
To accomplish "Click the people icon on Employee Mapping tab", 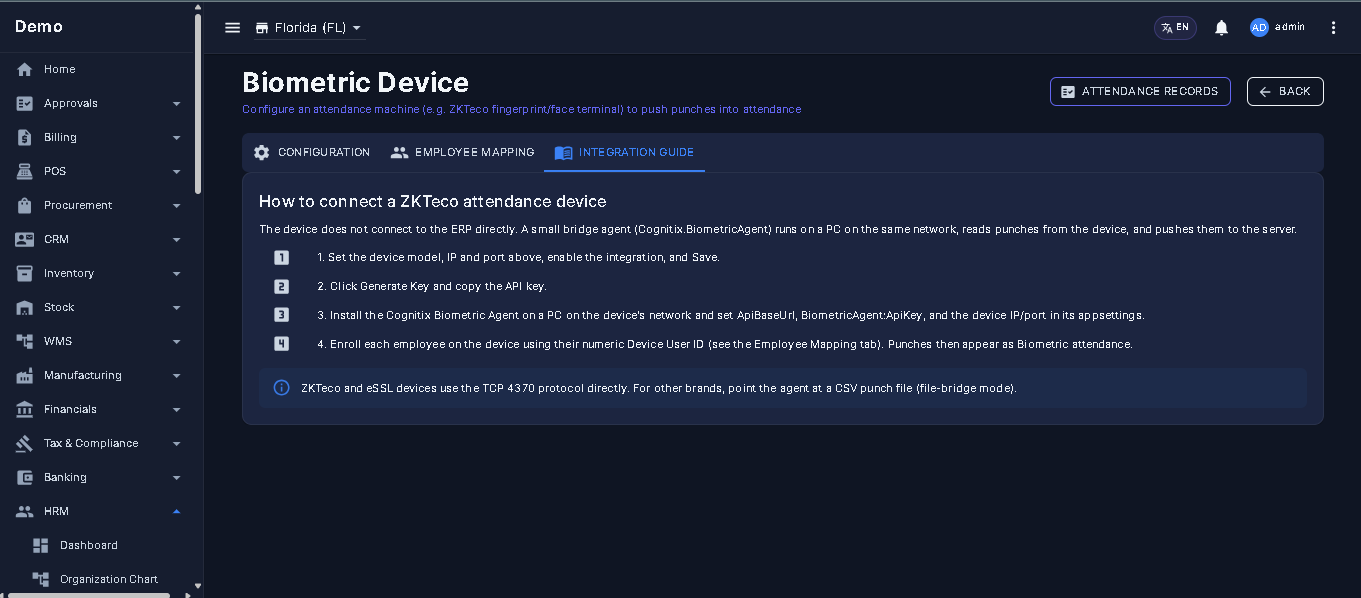I will (399, 153).
